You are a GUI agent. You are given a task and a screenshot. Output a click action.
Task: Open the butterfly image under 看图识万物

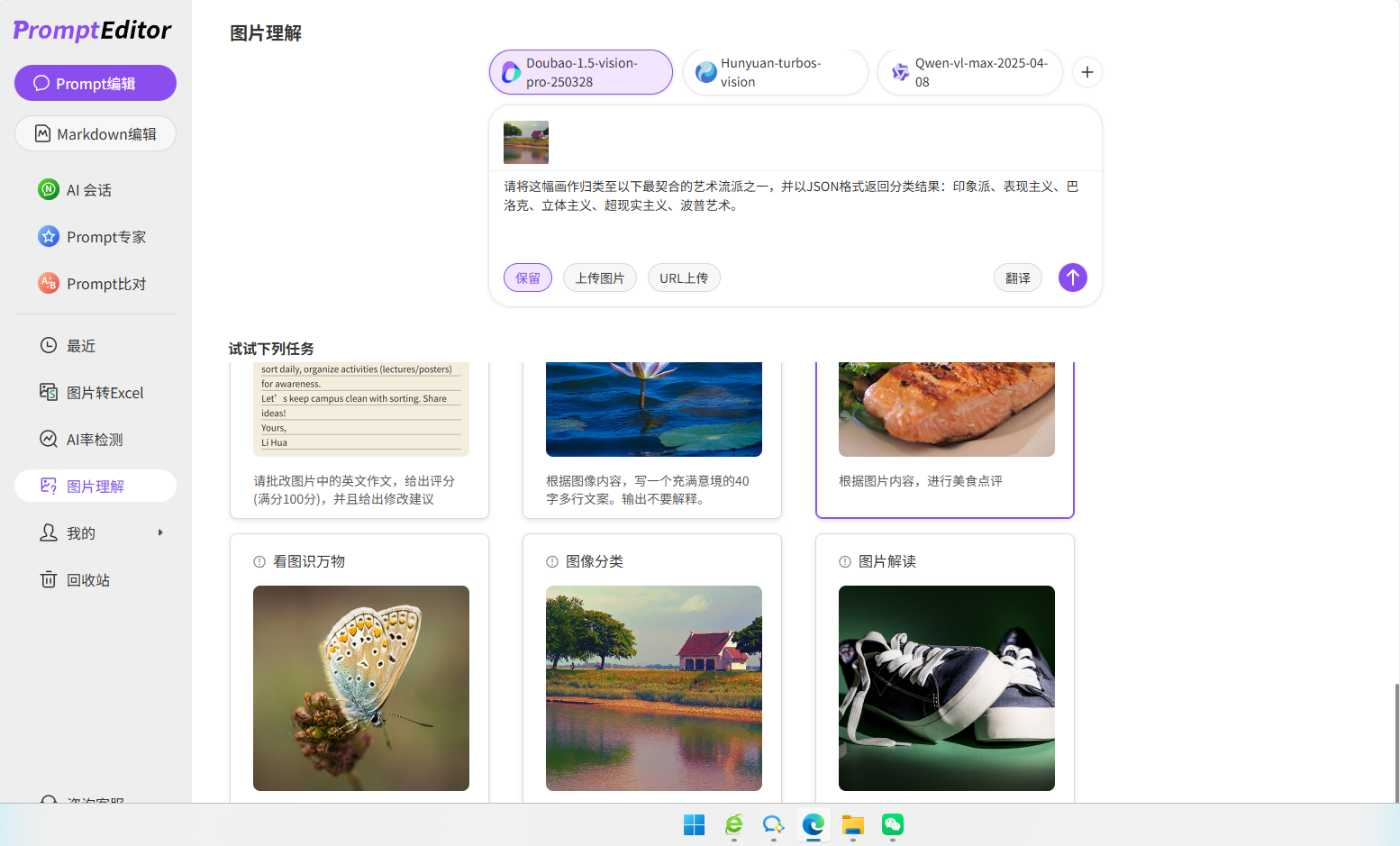[360, 688]
